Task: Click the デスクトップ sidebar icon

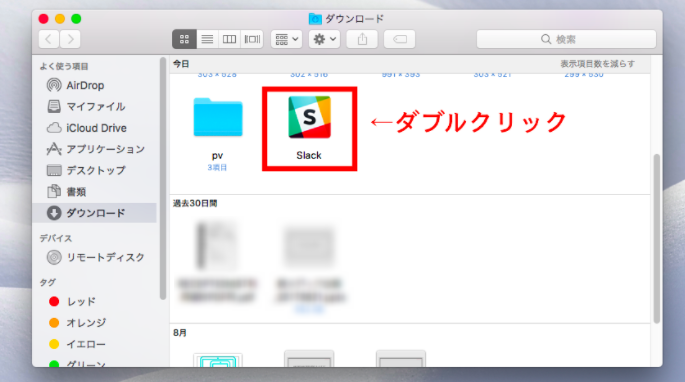Action: pyautogui.click(x=54, y=170)
